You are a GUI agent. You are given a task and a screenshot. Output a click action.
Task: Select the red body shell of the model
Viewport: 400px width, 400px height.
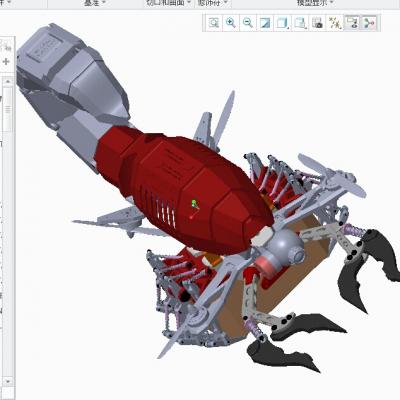click(187, 187)
